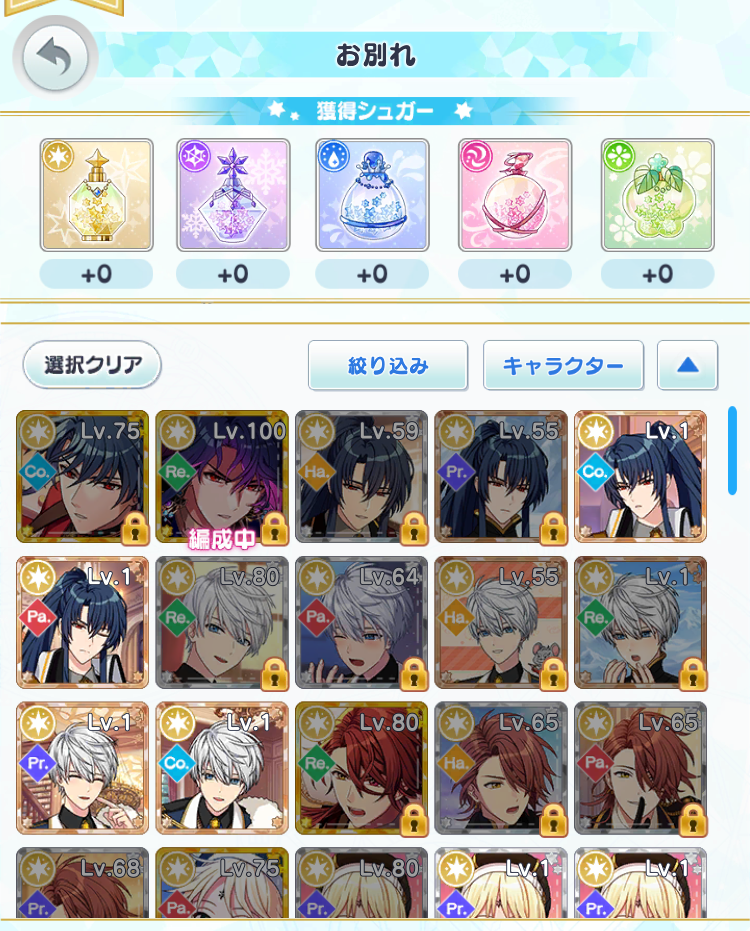Open the 絞り込み filter options
Image resolution: width=750 pixels, height=931 pixels.
tap(388, 365)
